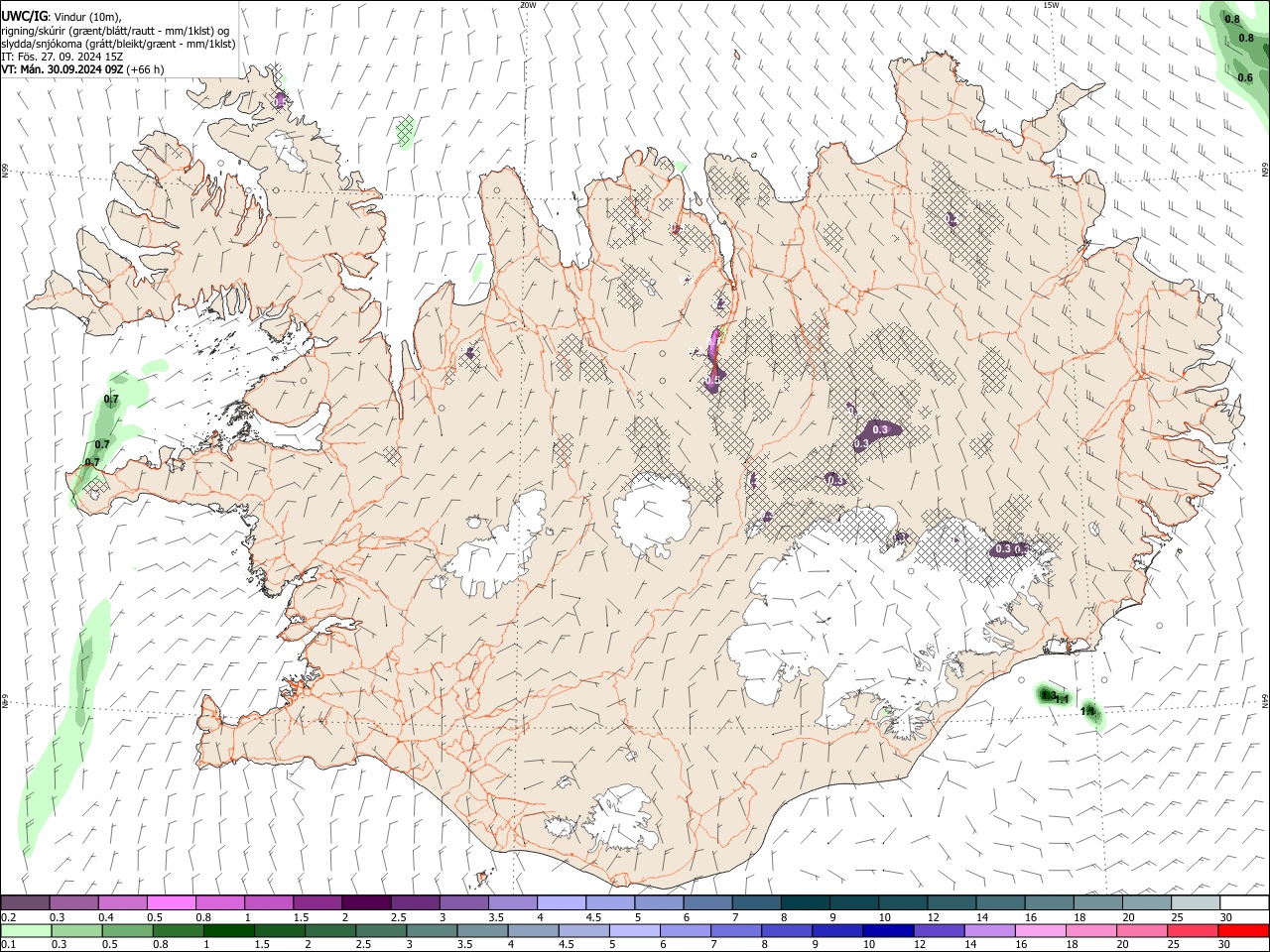Pick the 0.4 orchid swatch in upper legend

123,902
